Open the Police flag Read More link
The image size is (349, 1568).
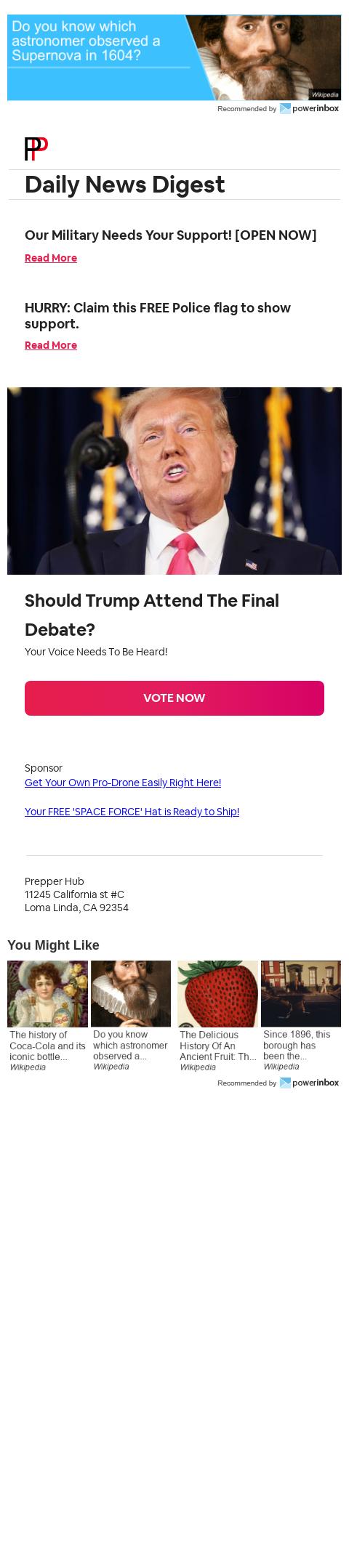[51, 345]
